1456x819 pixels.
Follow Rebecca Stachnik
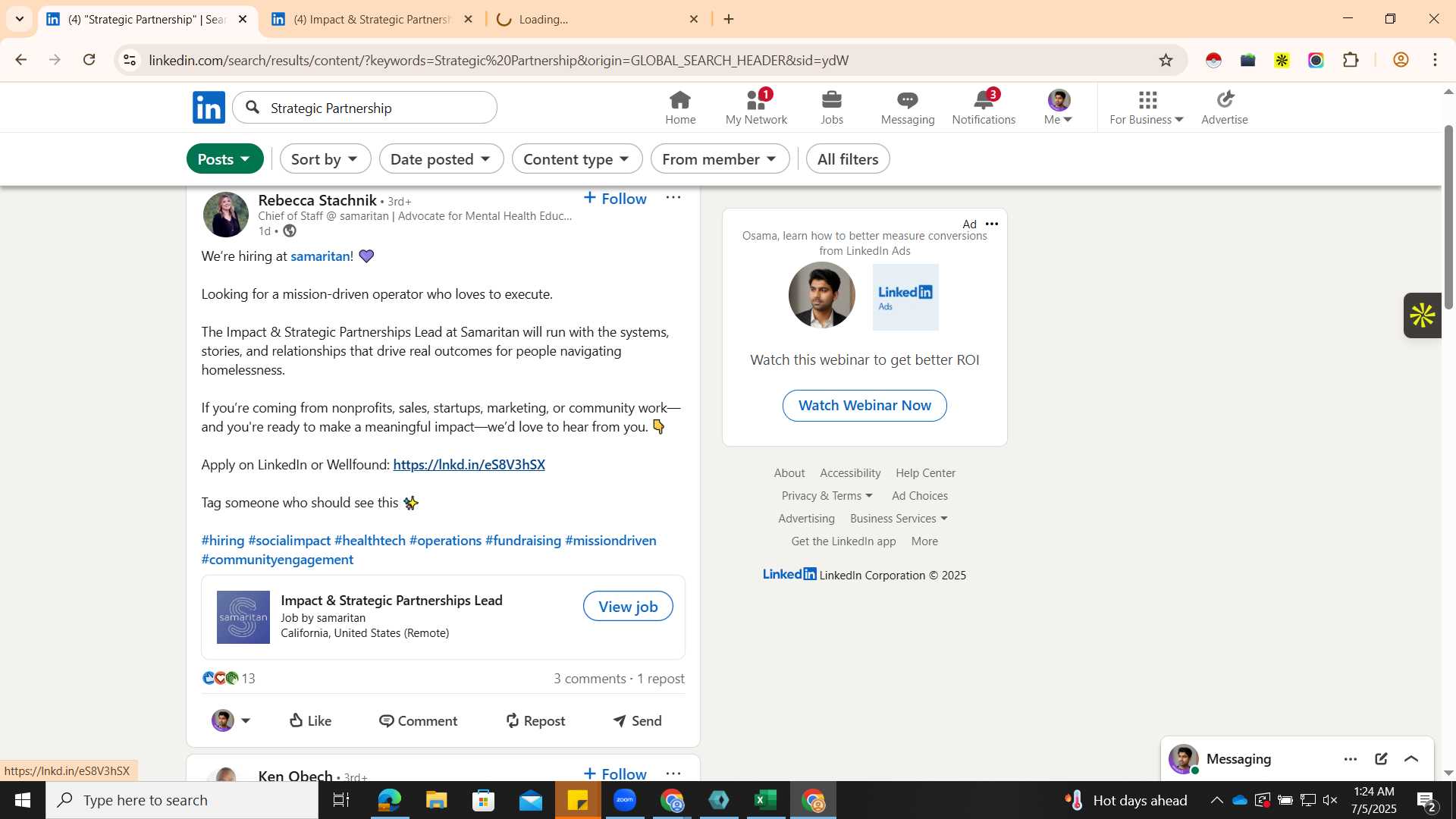(x=615, y=199)
